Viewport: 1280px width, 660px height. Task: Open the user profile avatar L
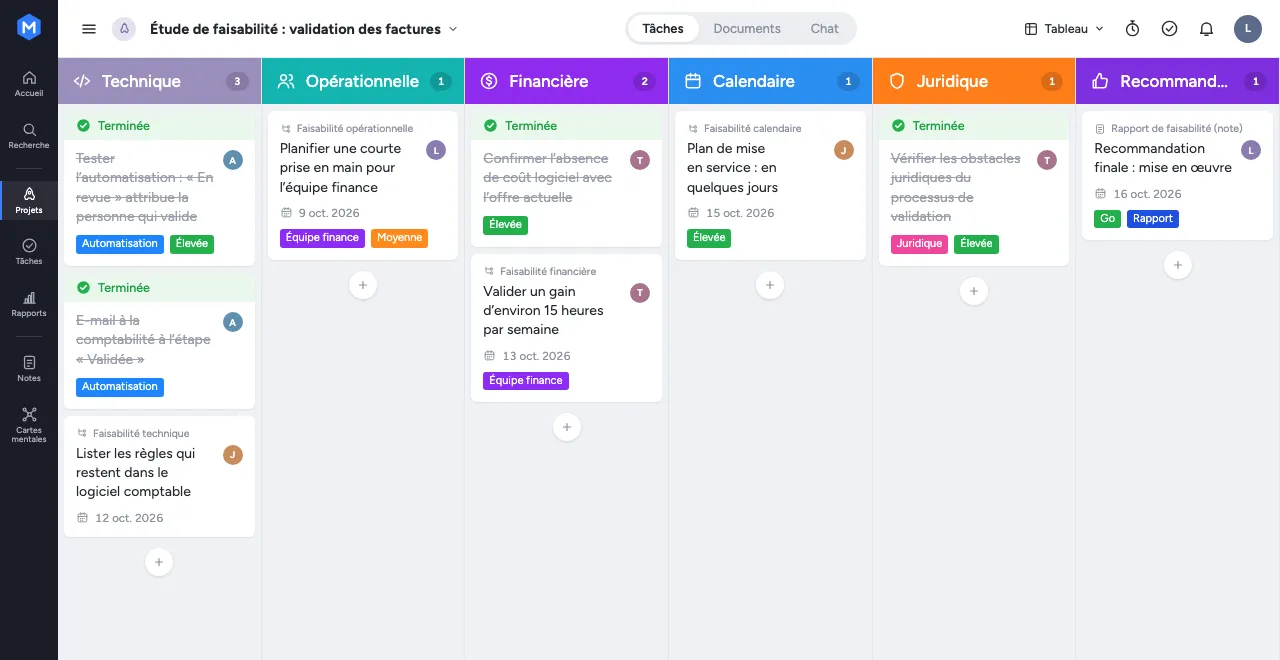pyautogui.click(x=1248, y=29)
